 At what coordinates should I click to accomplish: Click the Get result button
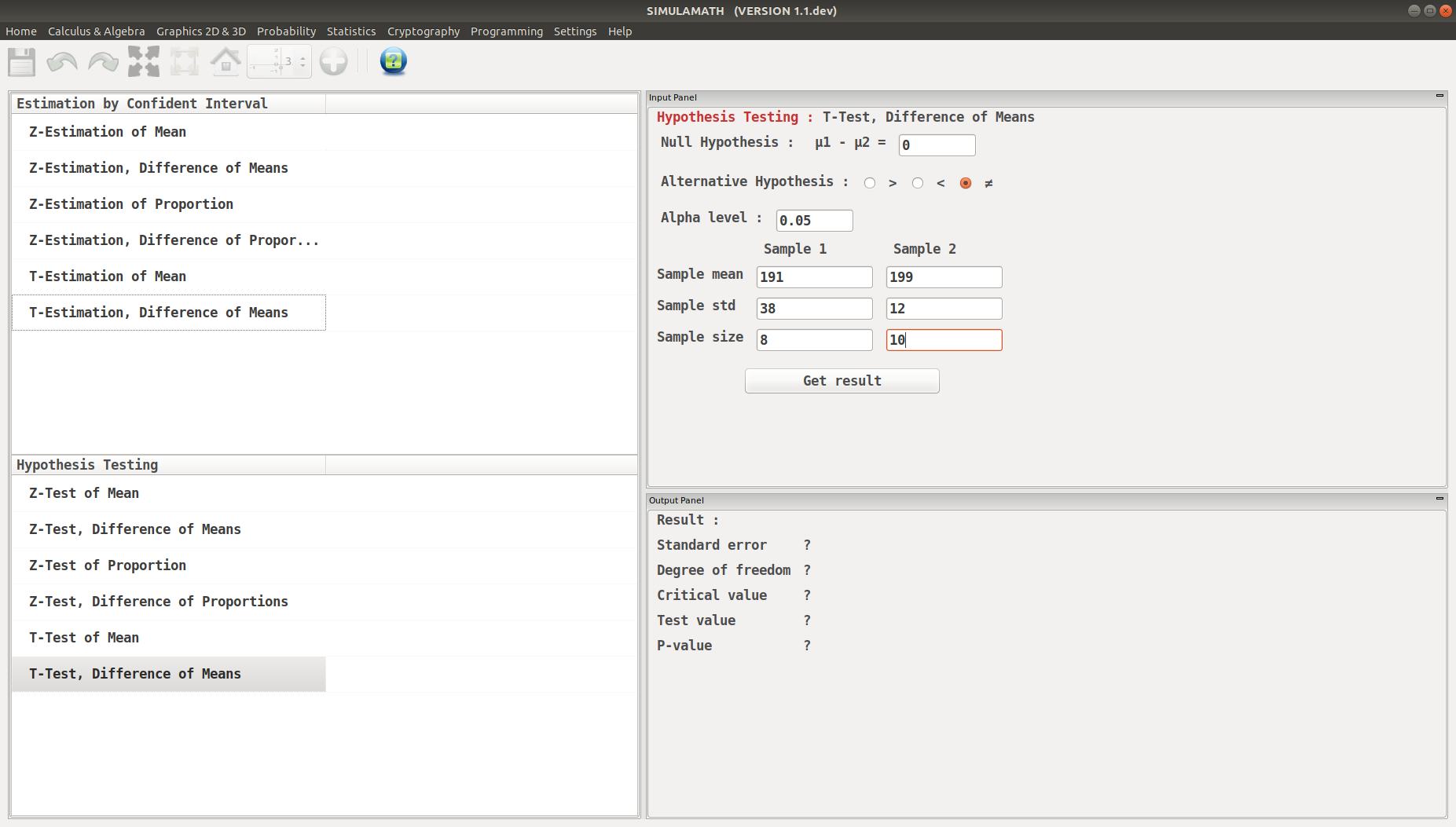842,381
